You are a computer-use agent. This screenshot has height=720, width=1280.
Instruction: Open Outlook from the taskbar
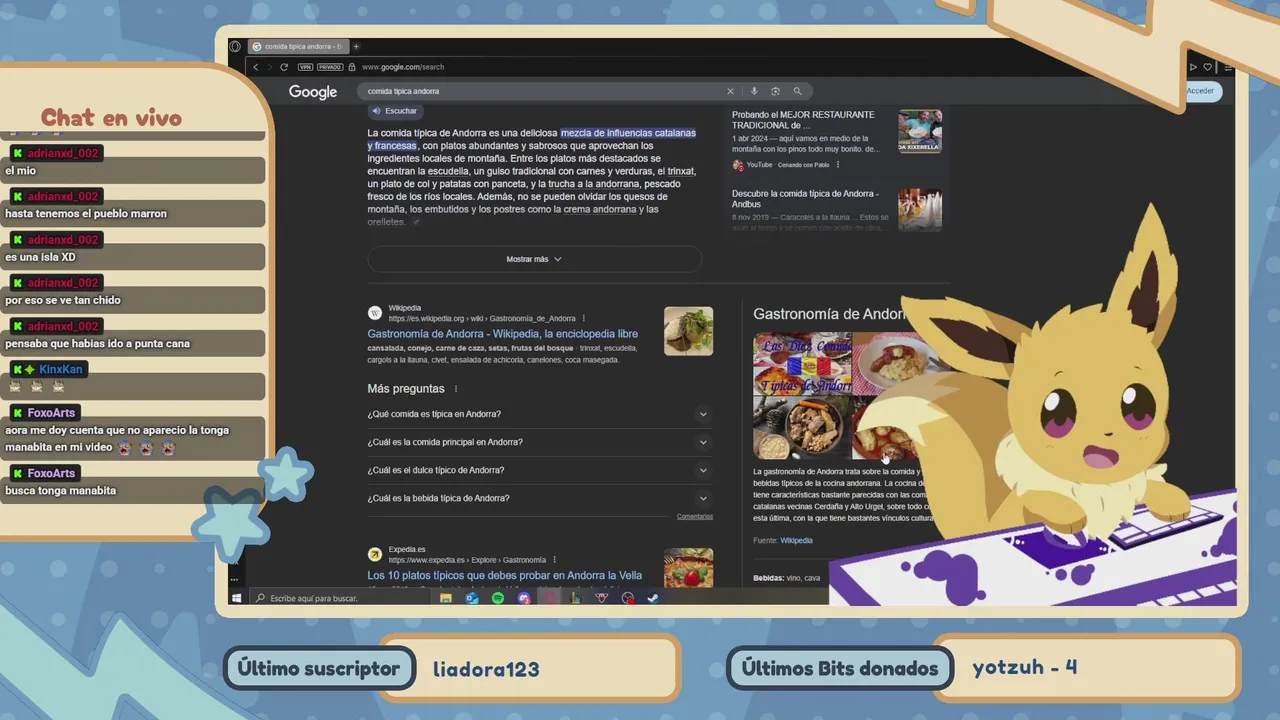(x=472, y=598)
